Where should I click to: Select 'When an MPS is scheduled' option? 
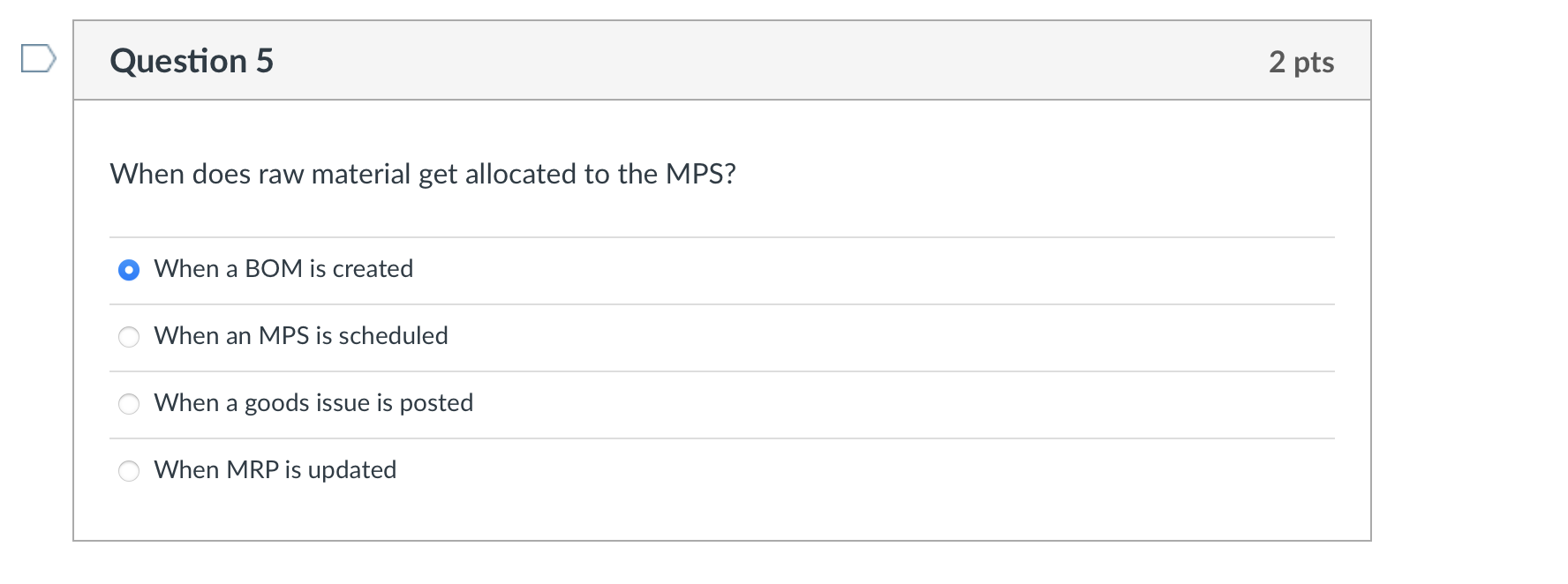[x=129, y=337]
